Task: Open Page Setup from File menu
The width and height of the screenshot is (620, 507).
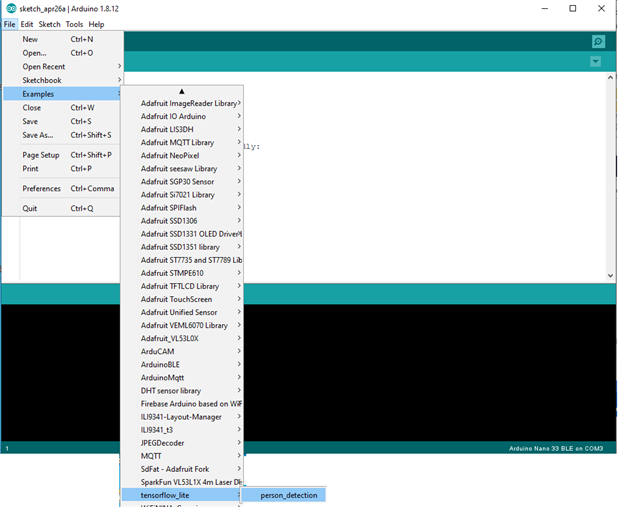Action: tap(62, 155)
